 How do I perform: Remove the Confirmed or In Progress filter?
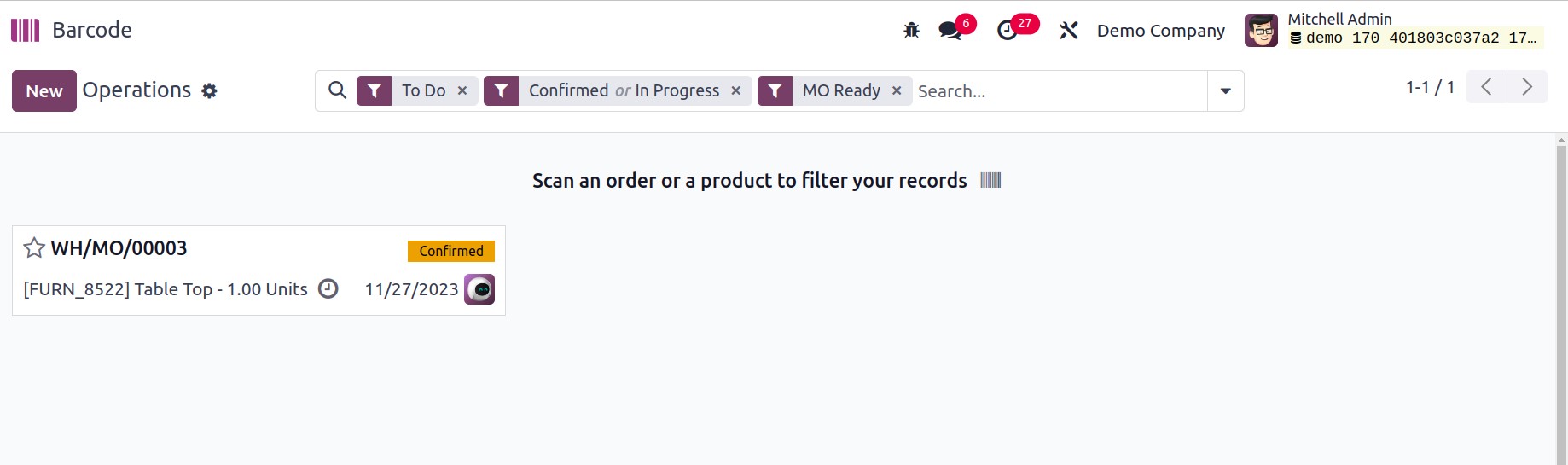(x=736, y=90)
